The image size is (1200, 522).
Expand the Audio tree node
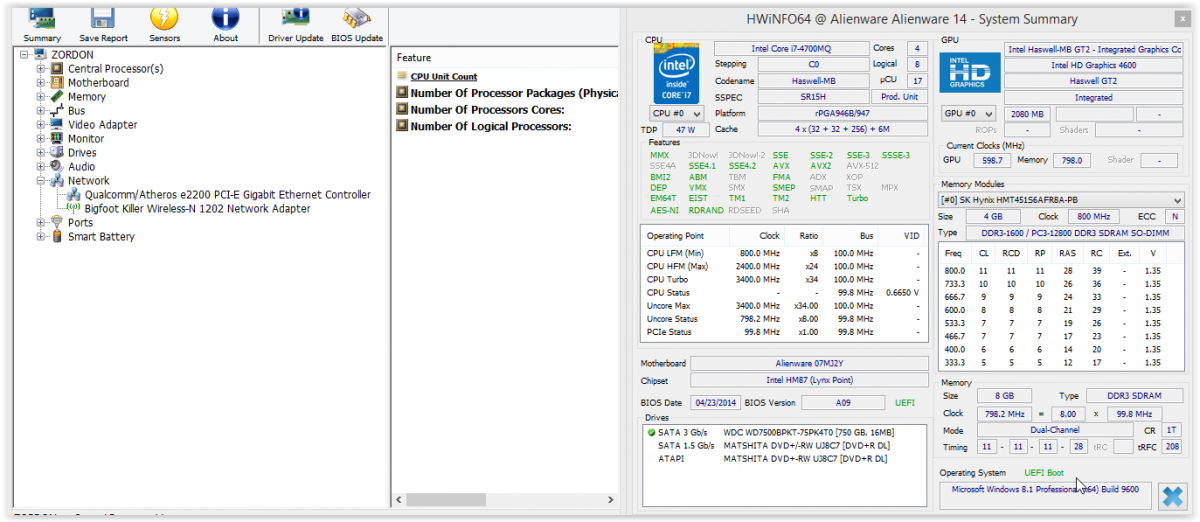tap(41, 167)
